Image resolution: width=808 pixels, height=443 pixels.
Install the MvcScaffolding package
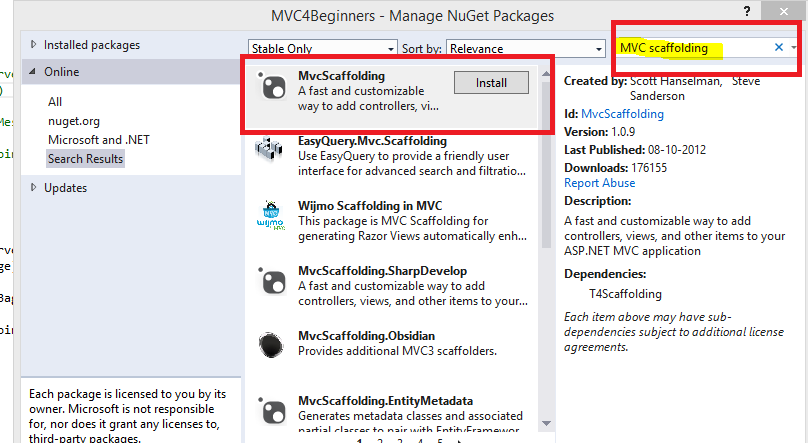(491, 83)
